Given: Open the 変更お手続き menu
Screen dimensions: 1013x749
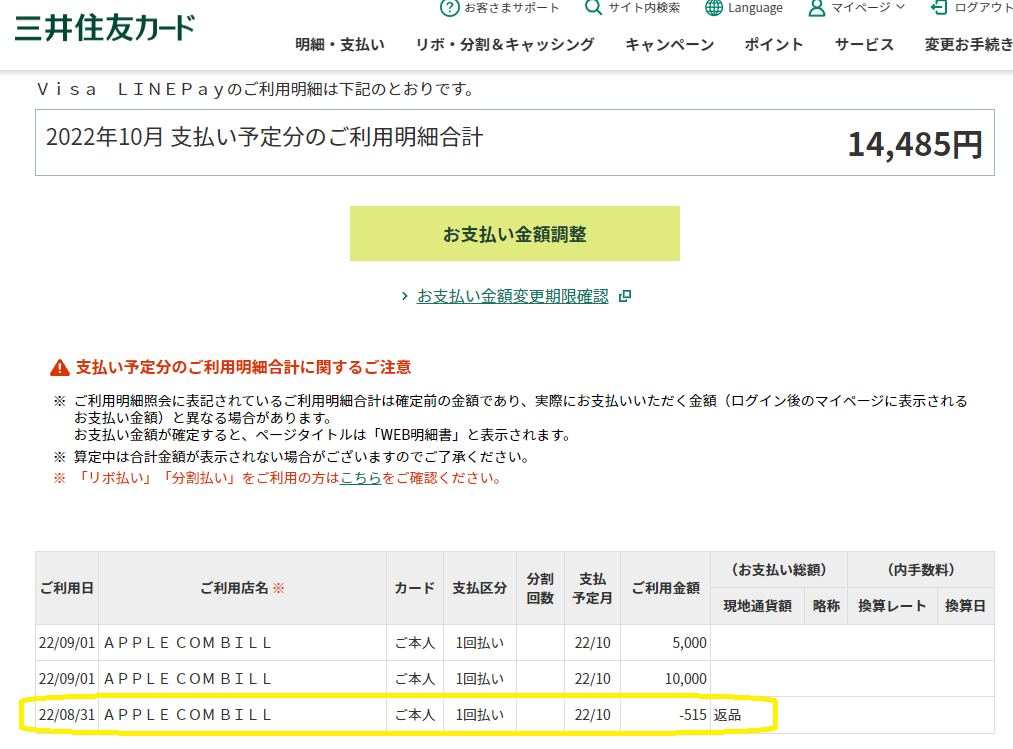Looking at the screenshot, I should [x=968, y=45].
